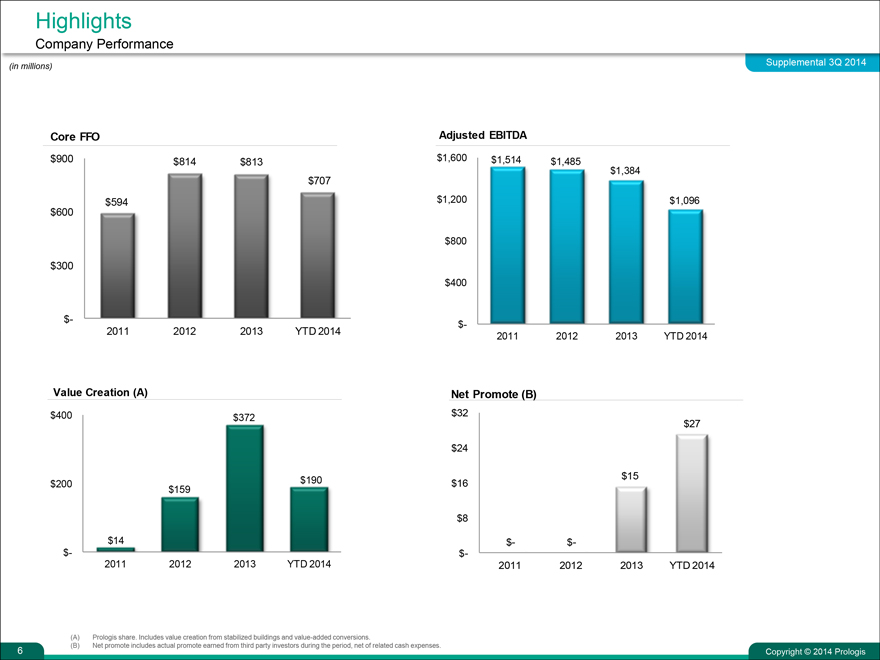The height and width of the screenshot is (660, 880).
Task: Click the $1,096 Adjusted EBITDA label
Action: 684,200
